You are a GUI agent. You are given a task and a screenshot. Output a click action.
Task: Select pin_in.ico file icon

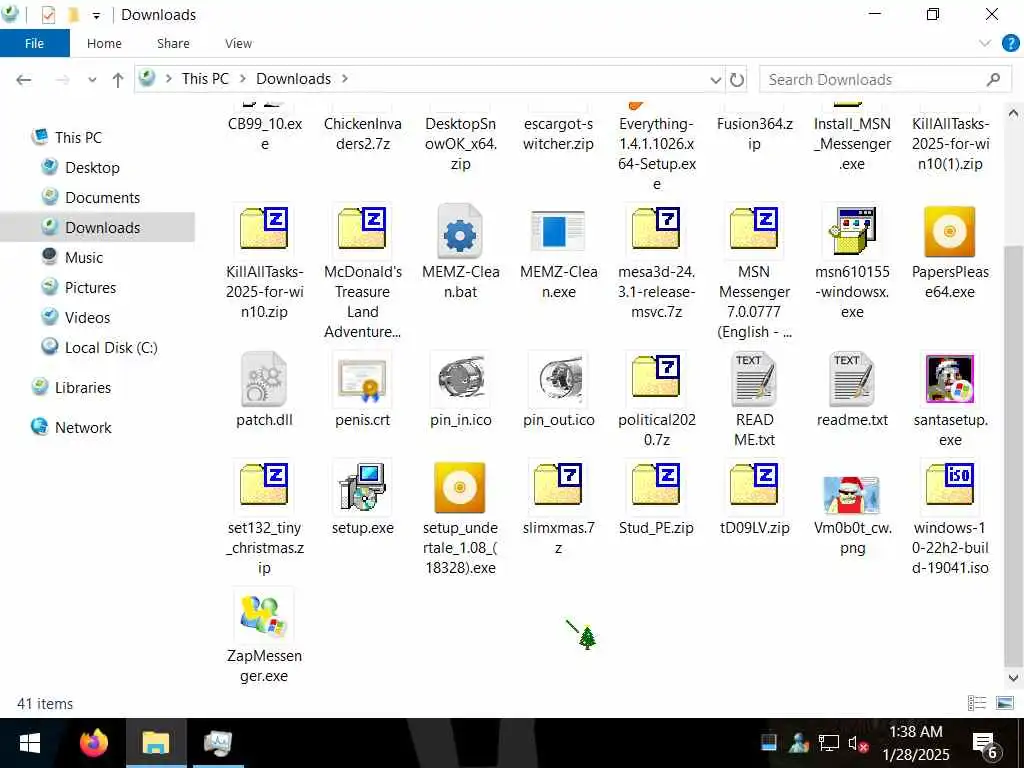pyautogui.click(x=460, y=378)
